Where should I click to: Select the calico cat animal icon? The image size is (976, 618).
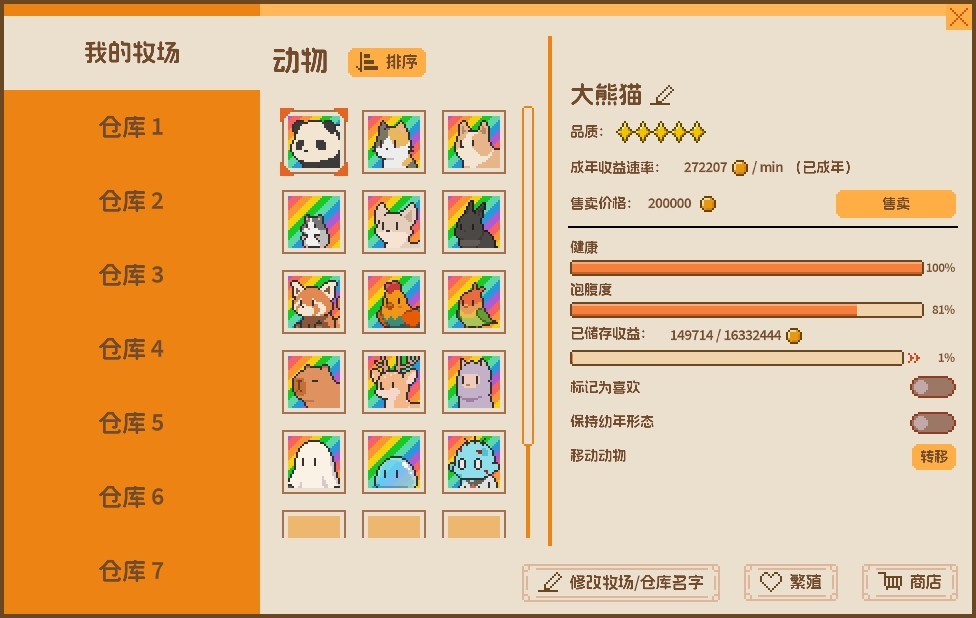[x=394, y=142]
